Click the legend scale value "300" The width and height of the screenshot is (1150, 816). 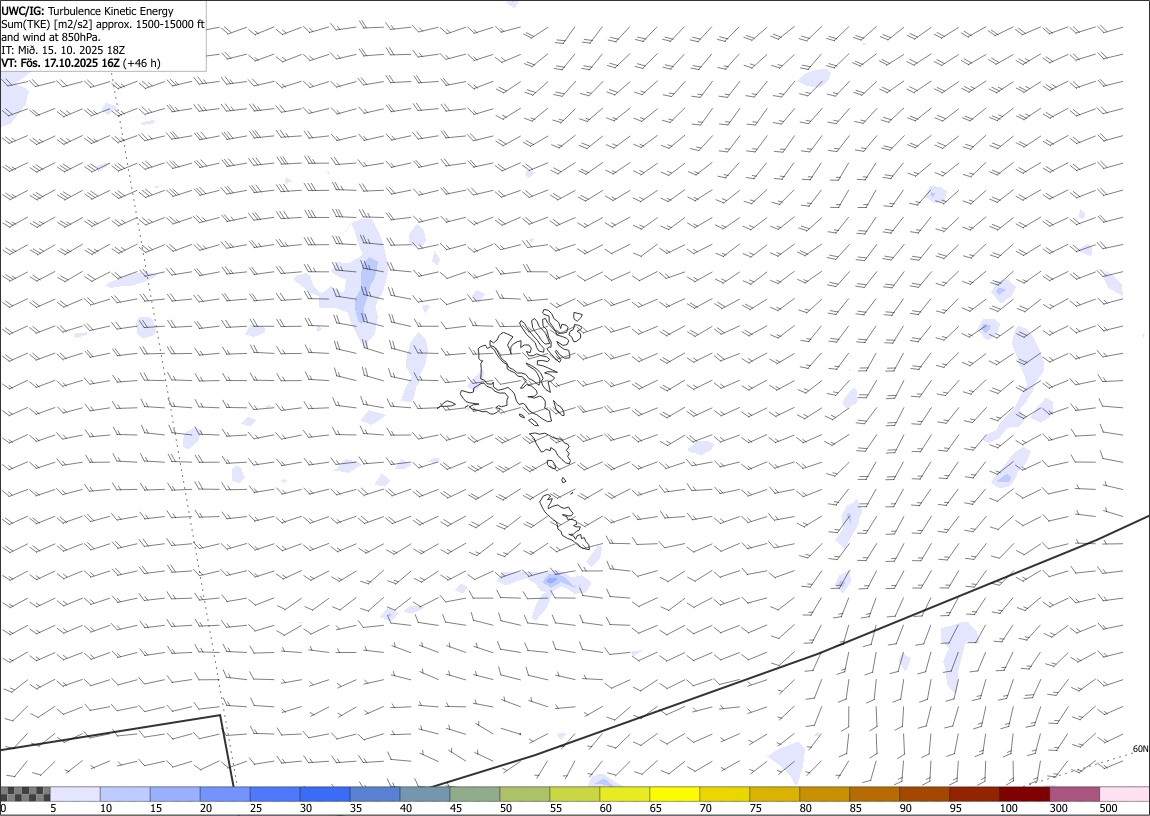pos(1058,808)
